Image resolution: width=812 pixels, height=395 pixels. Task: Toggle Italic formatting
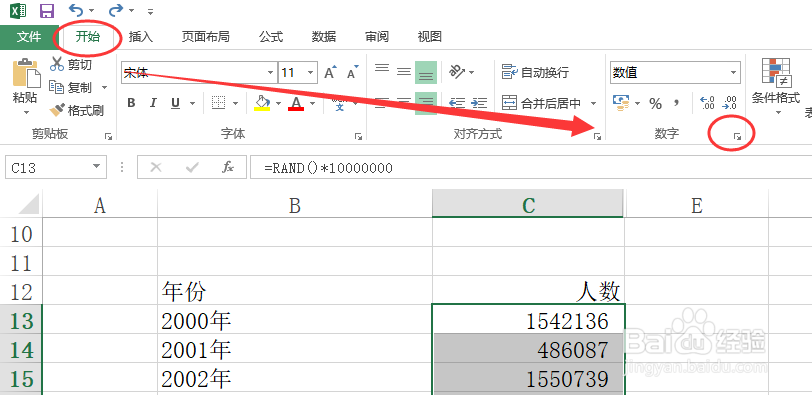tap(153, 103)
